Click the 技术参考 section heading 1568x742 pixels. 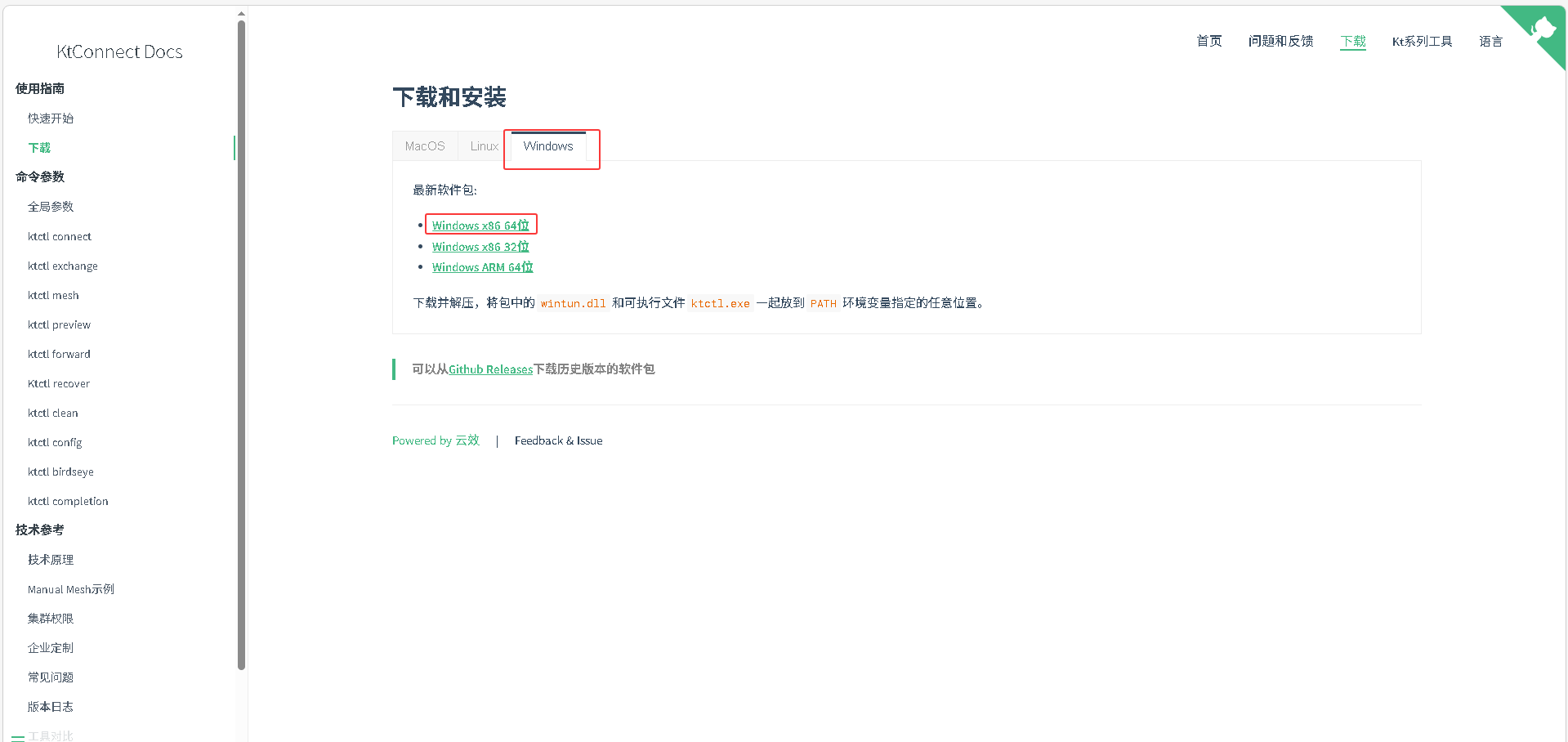pos(40,530)
